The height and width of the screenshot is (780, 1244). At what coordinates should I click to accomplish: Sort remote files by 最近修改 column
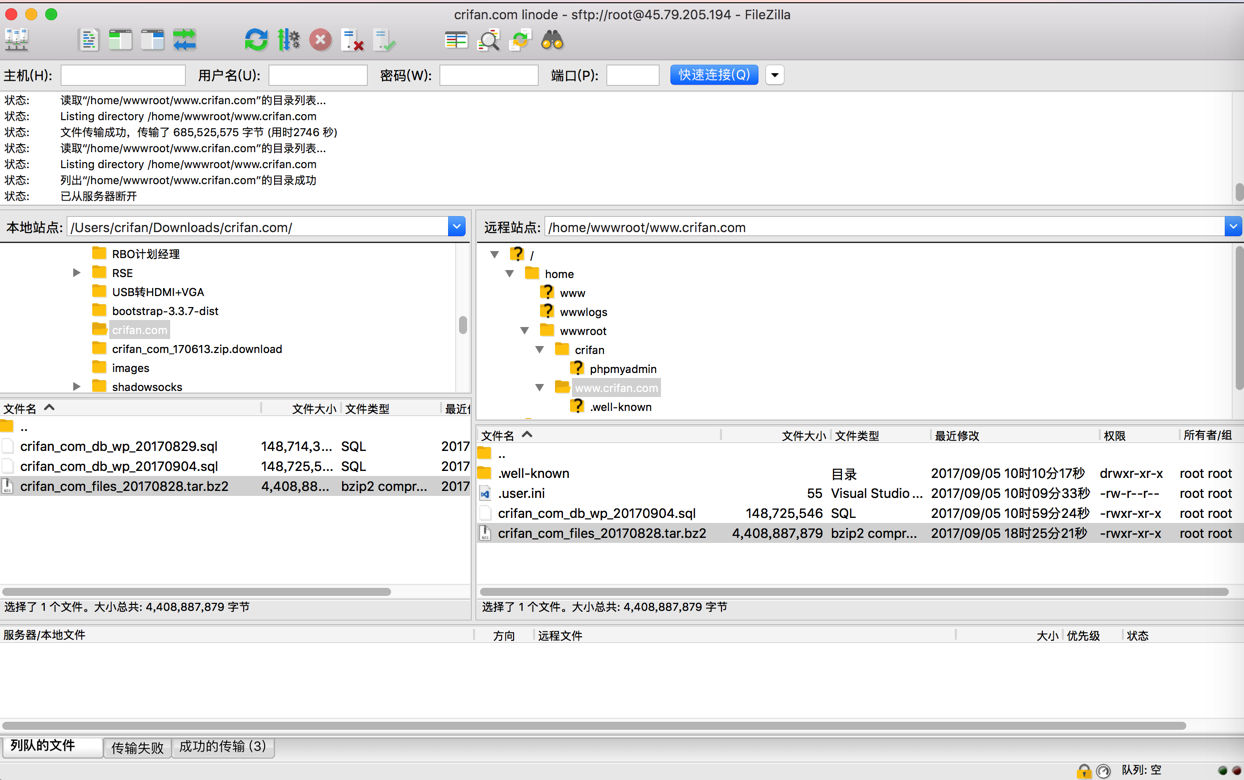tap(1014, 435)
